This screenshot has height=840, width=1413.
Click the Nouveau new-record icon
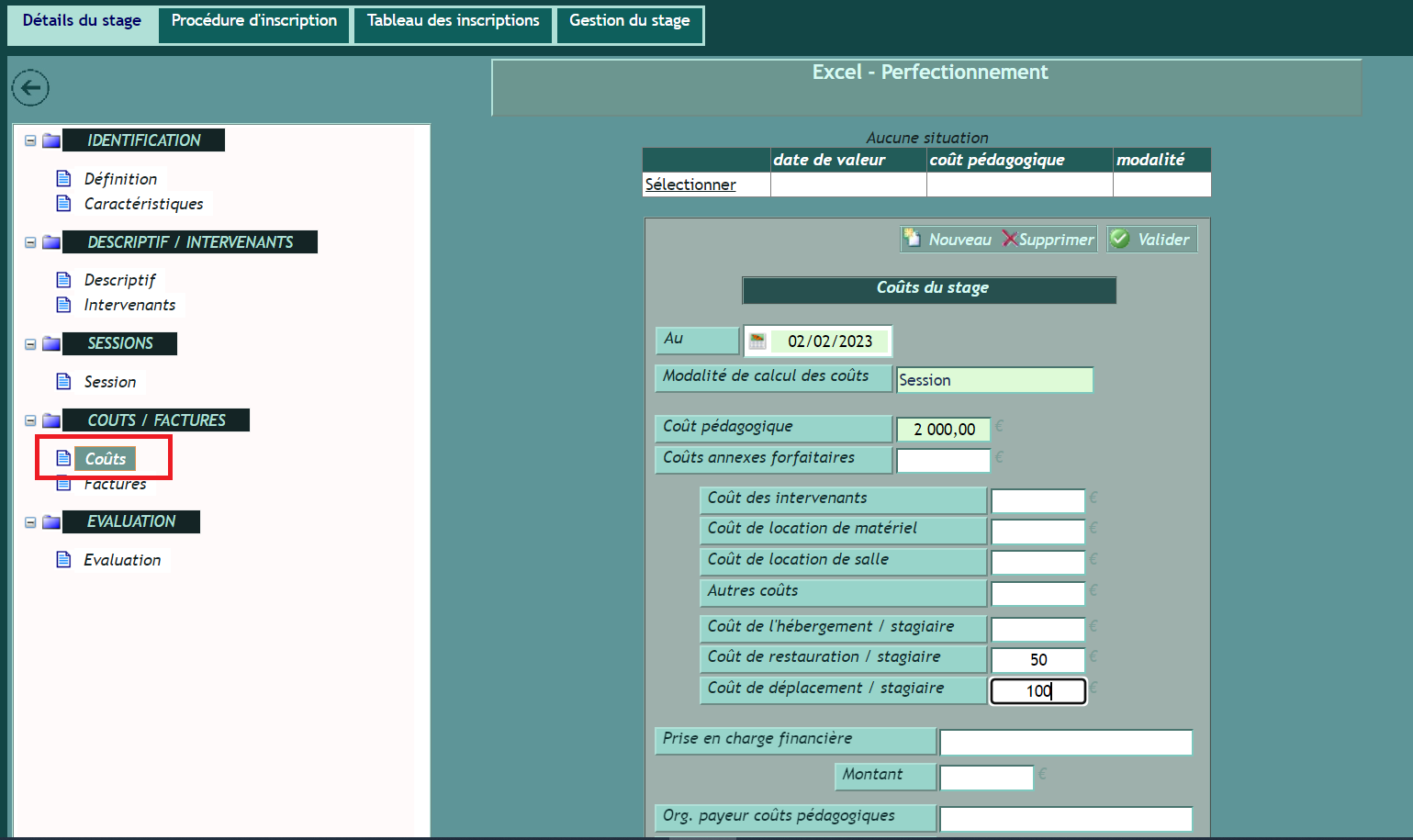(x=913, y=239)
